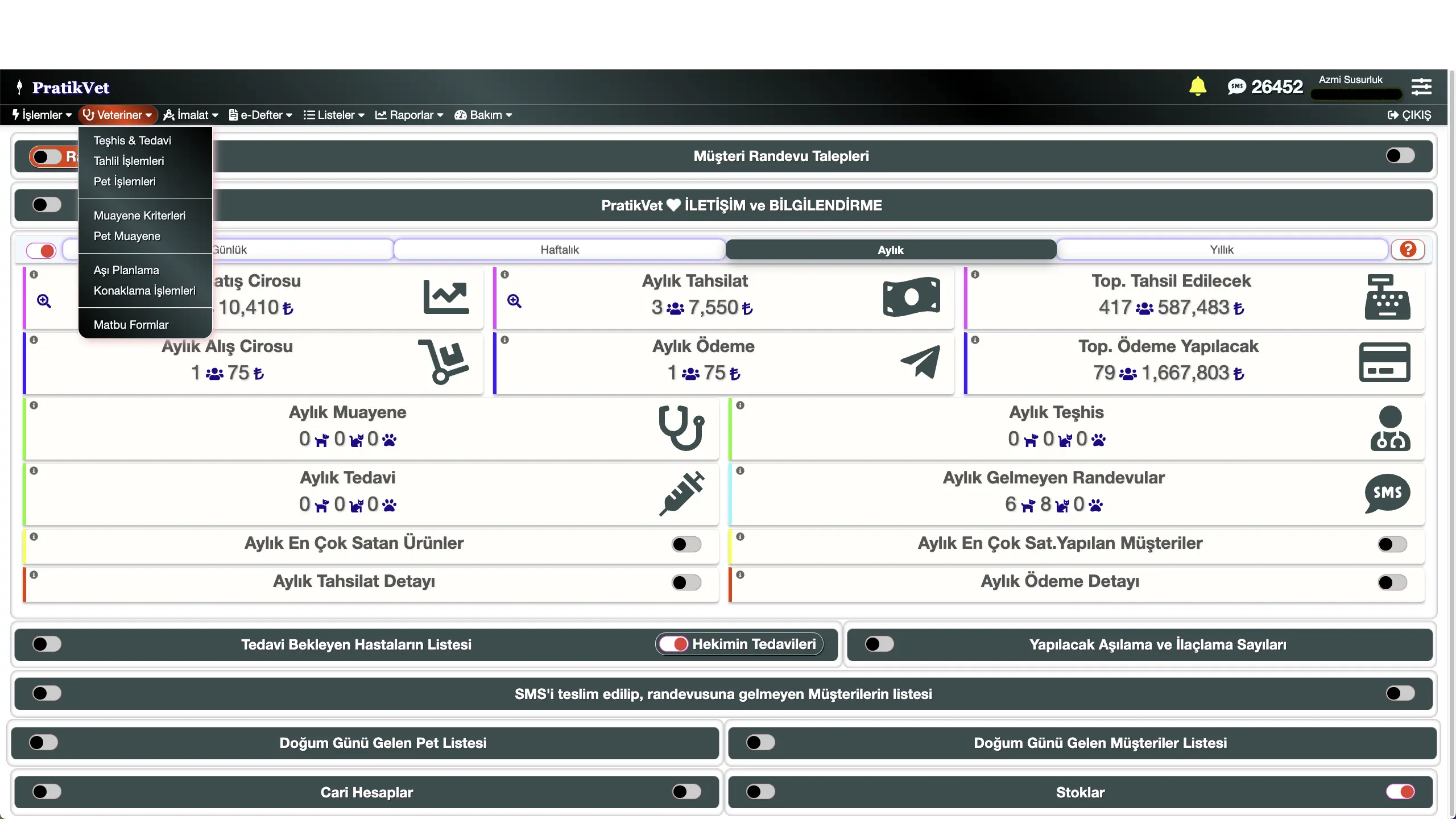This screenshot has height=819, width=1456.
Task: Click the yellow notification bell icon
Action: pos(1197,86)
